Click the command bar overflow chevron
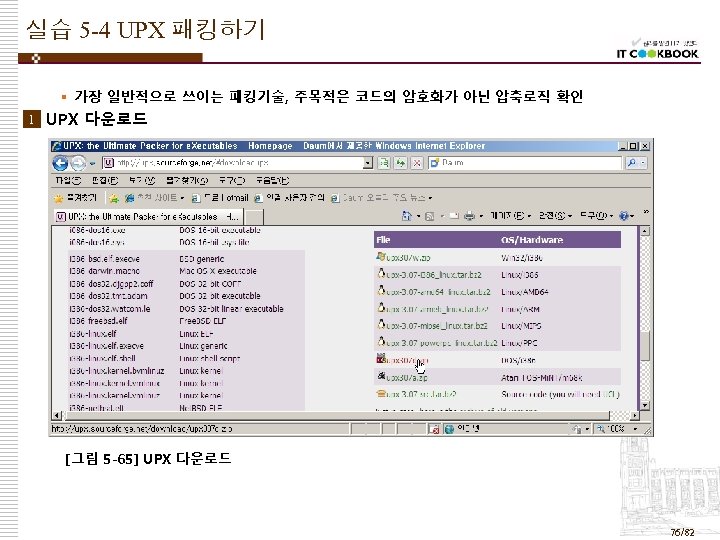Image resolution: width=720 pixels, height=540 pixels. pyautogui.click(x=646, y=212)
